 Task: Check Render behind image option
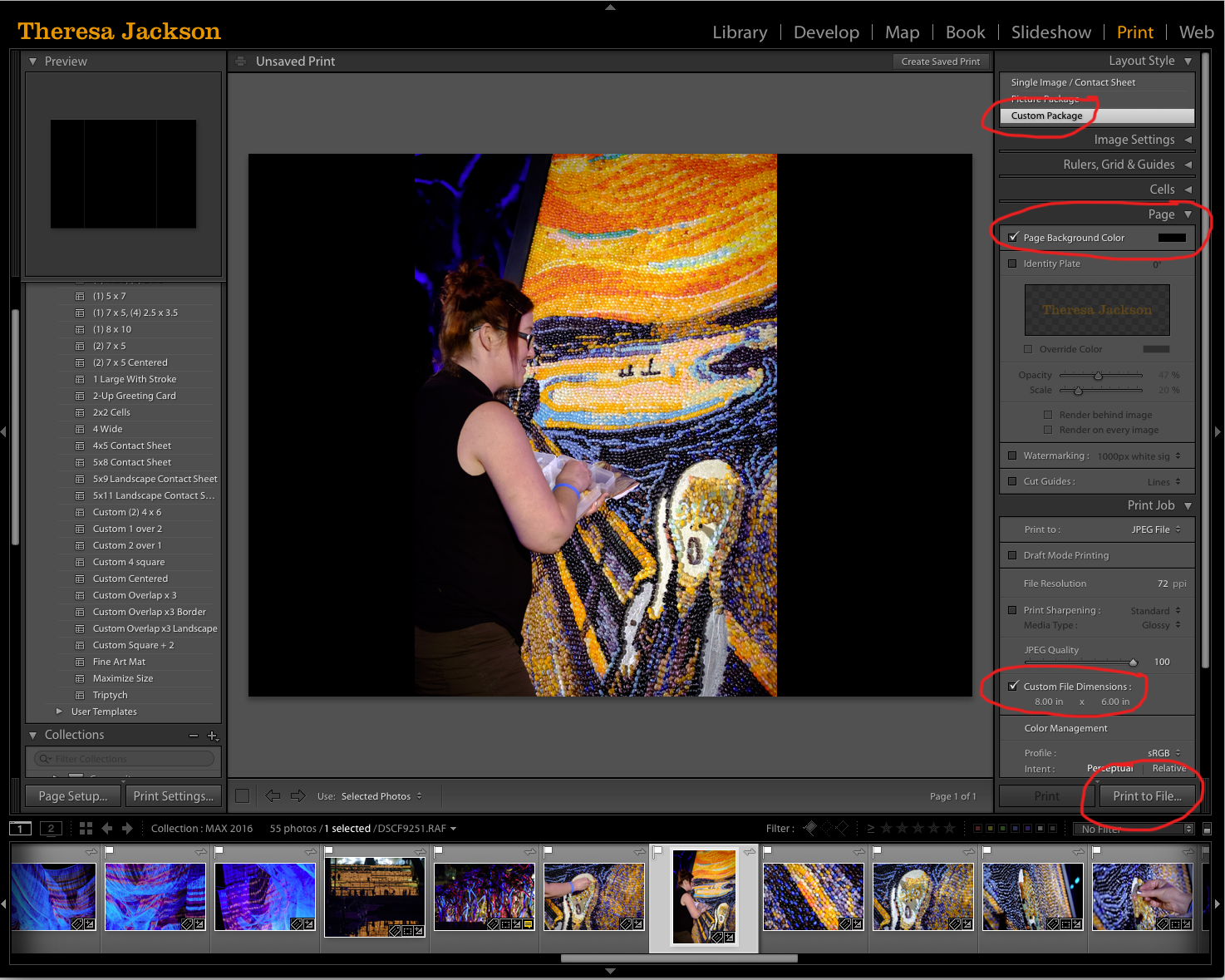click(x=1048, y=415)
